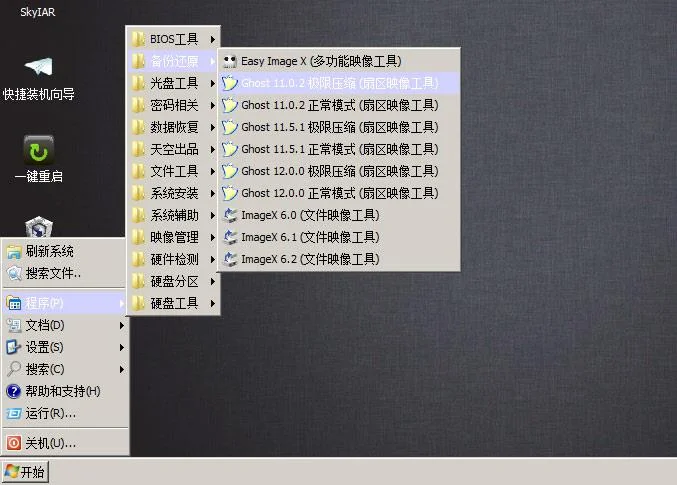Click the Ghost 12.0.0 极限压缩 icon

[x=230, y=171]
